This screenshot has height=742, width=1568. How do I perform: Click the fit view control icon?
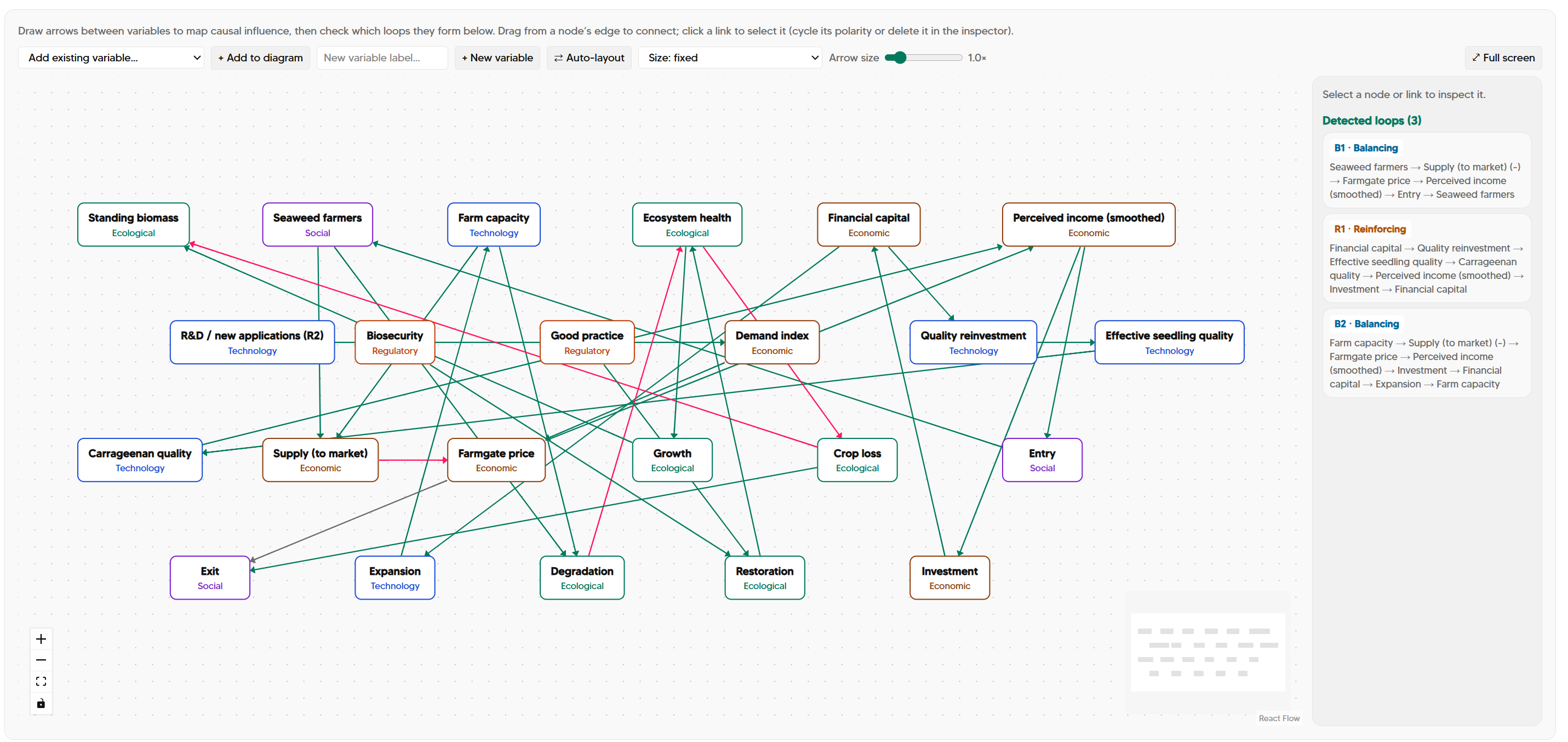click(x=41, y=681)
